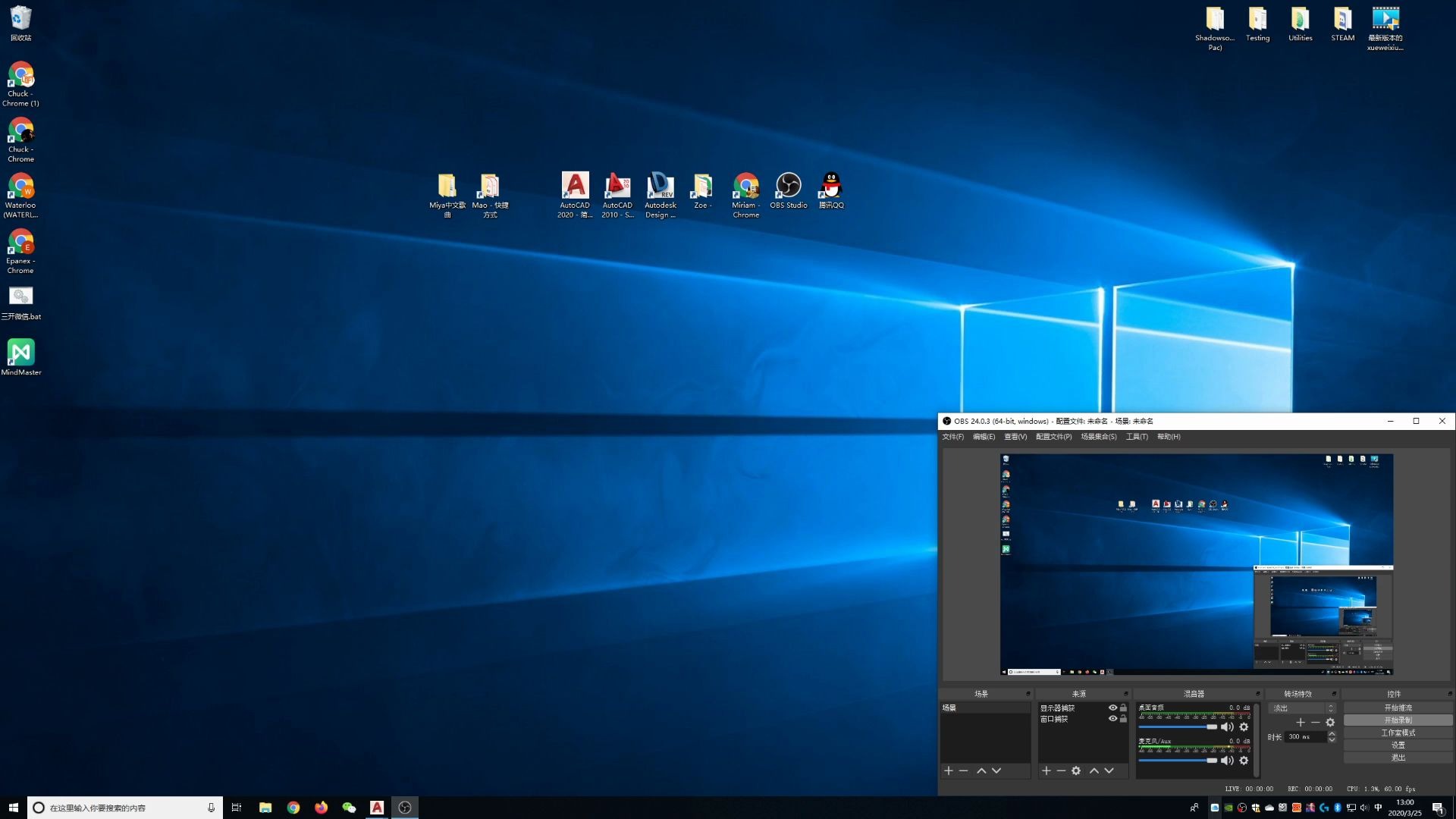
Task: Expand OBS 工具(T) menu item
Action: tap(1137, 436)
